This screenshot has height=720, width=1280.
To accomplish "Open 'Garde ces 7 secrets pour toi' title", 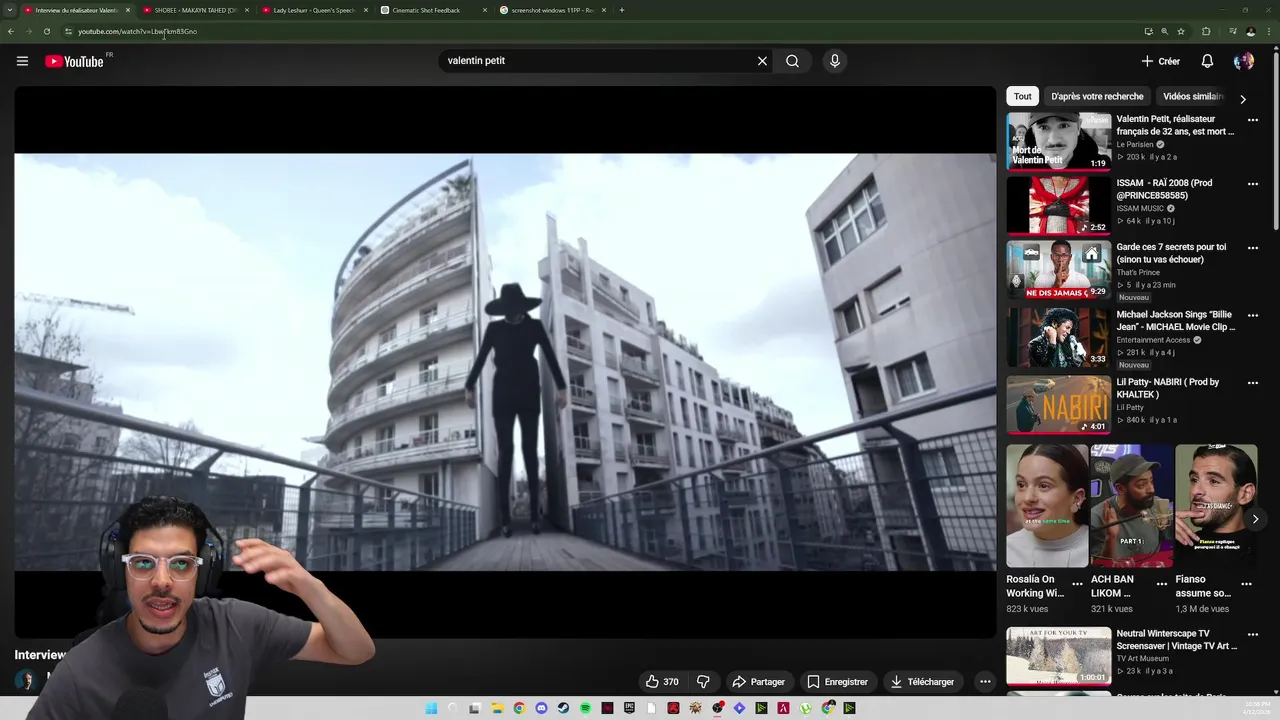I will pos(1171,253).
